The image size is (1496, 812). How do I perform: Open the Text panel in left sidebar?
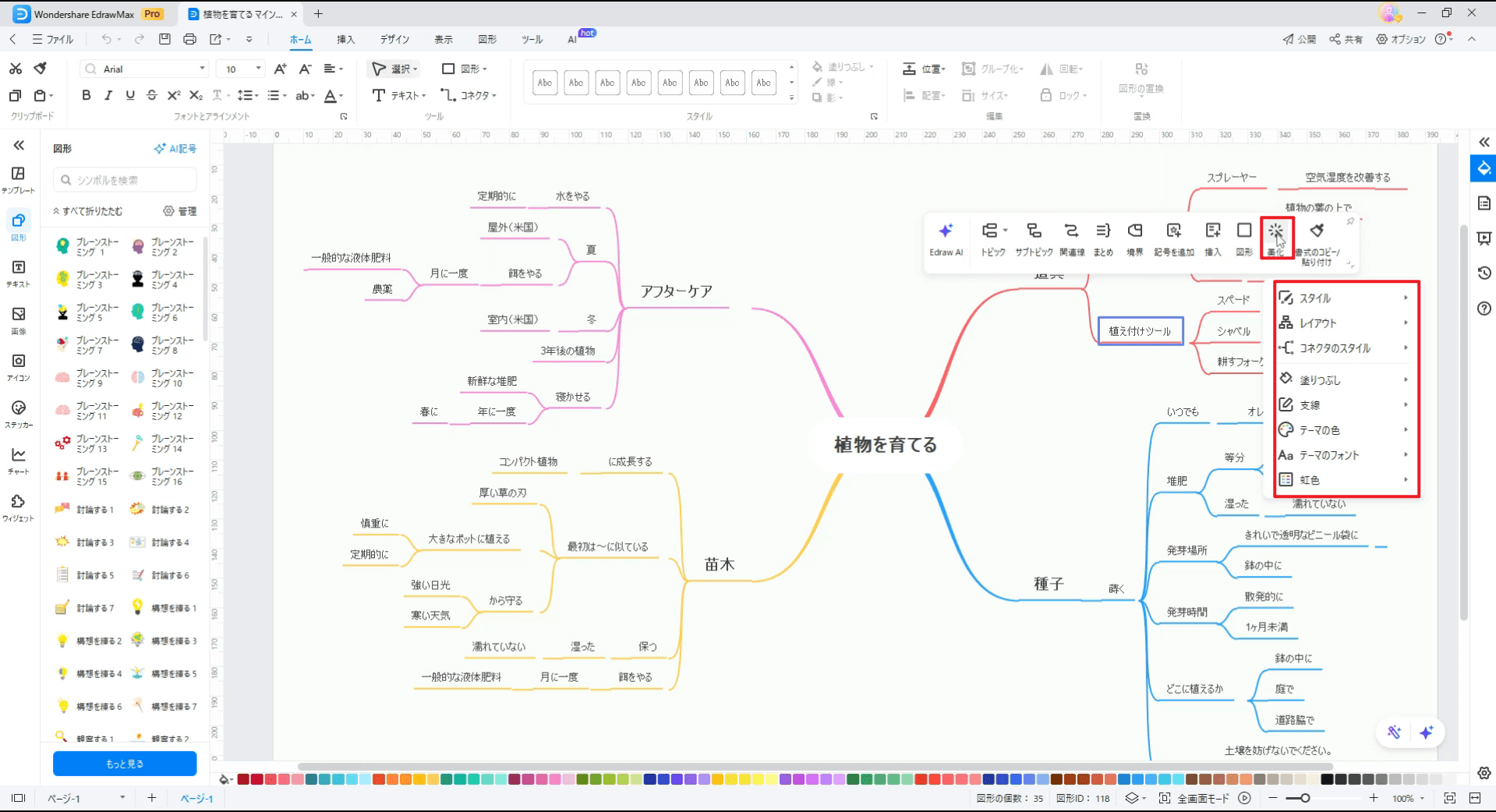coord(18,274)
